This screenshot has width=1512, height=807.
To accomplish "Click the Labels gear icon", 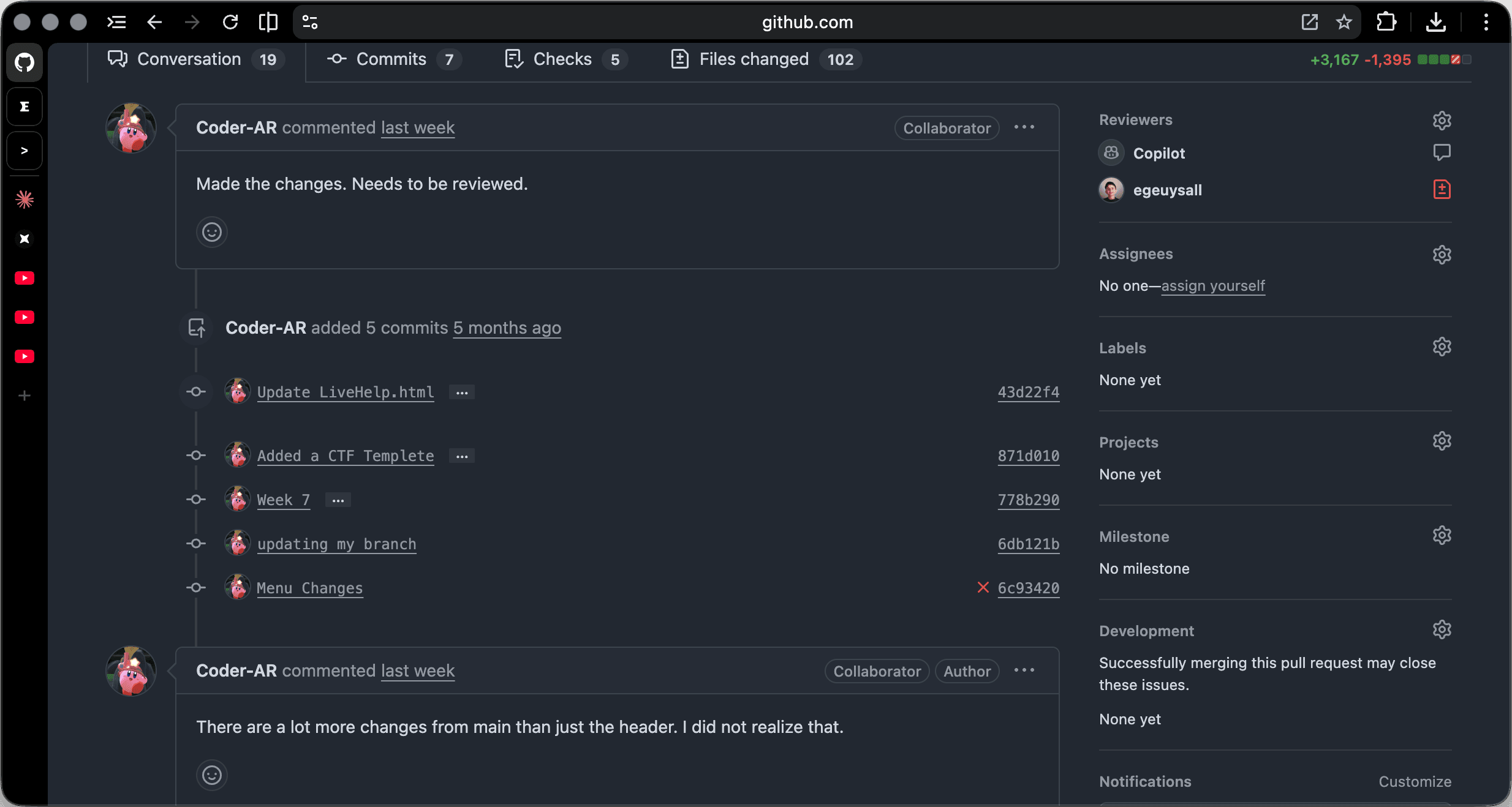I will tap(1442, 347).
